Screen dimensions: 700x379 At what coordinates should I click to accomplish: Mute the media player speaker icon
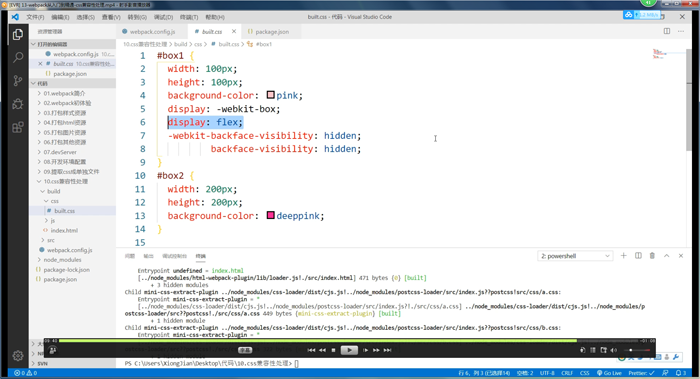614,350
